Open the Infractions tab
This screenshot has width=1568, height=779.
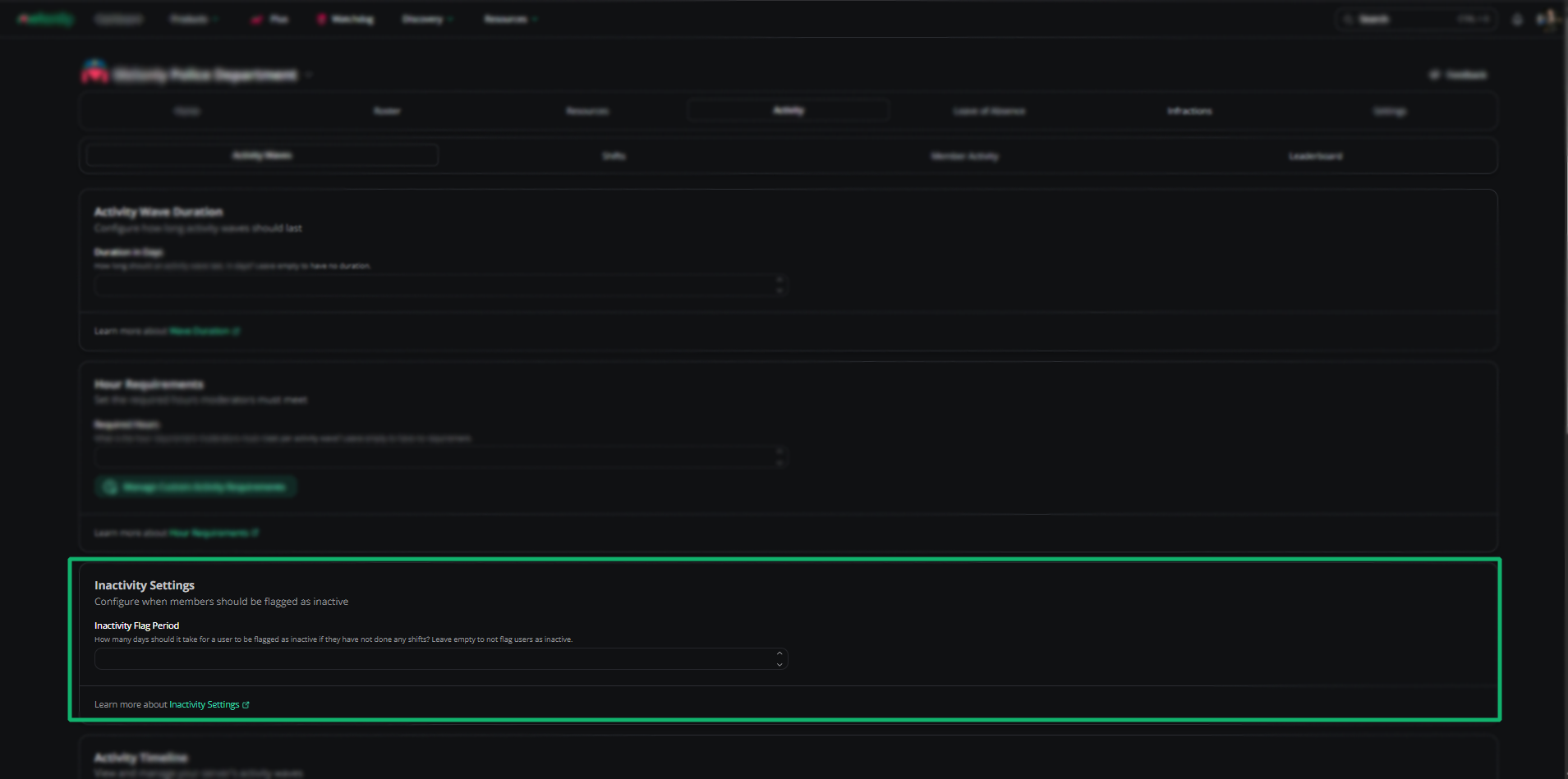click(x=1189, y=111)
